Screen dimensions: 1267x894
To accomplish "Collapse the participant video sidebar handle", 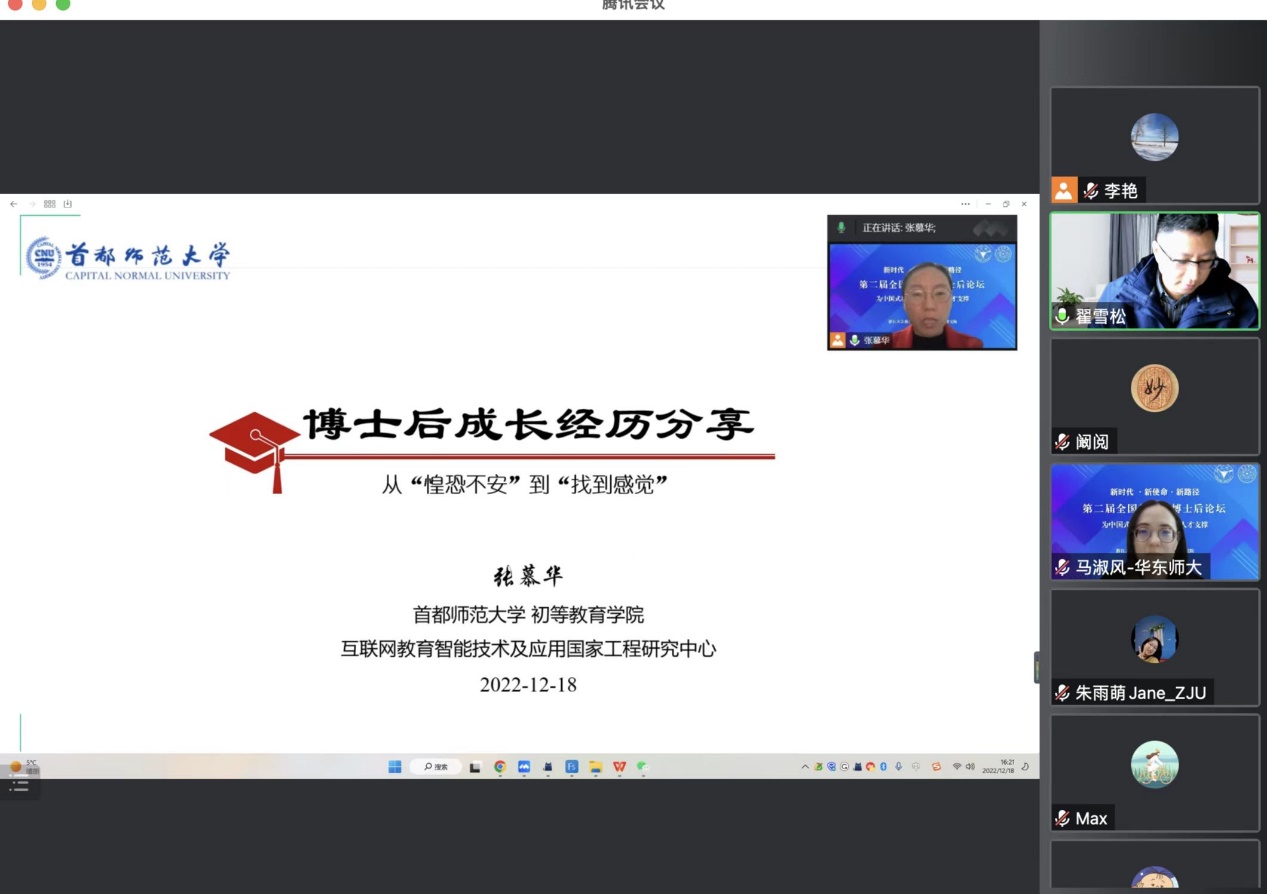I will 1036,667.
